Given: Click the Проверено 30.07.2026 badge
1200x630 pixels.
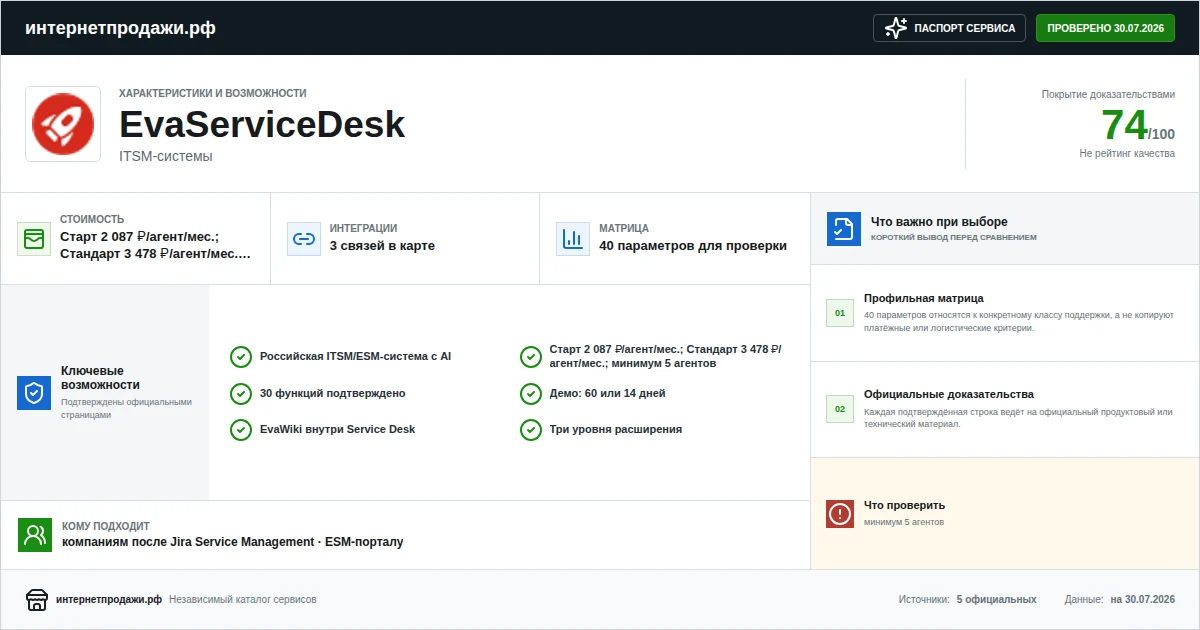Looking at the screenshot, I should 1105,28.
